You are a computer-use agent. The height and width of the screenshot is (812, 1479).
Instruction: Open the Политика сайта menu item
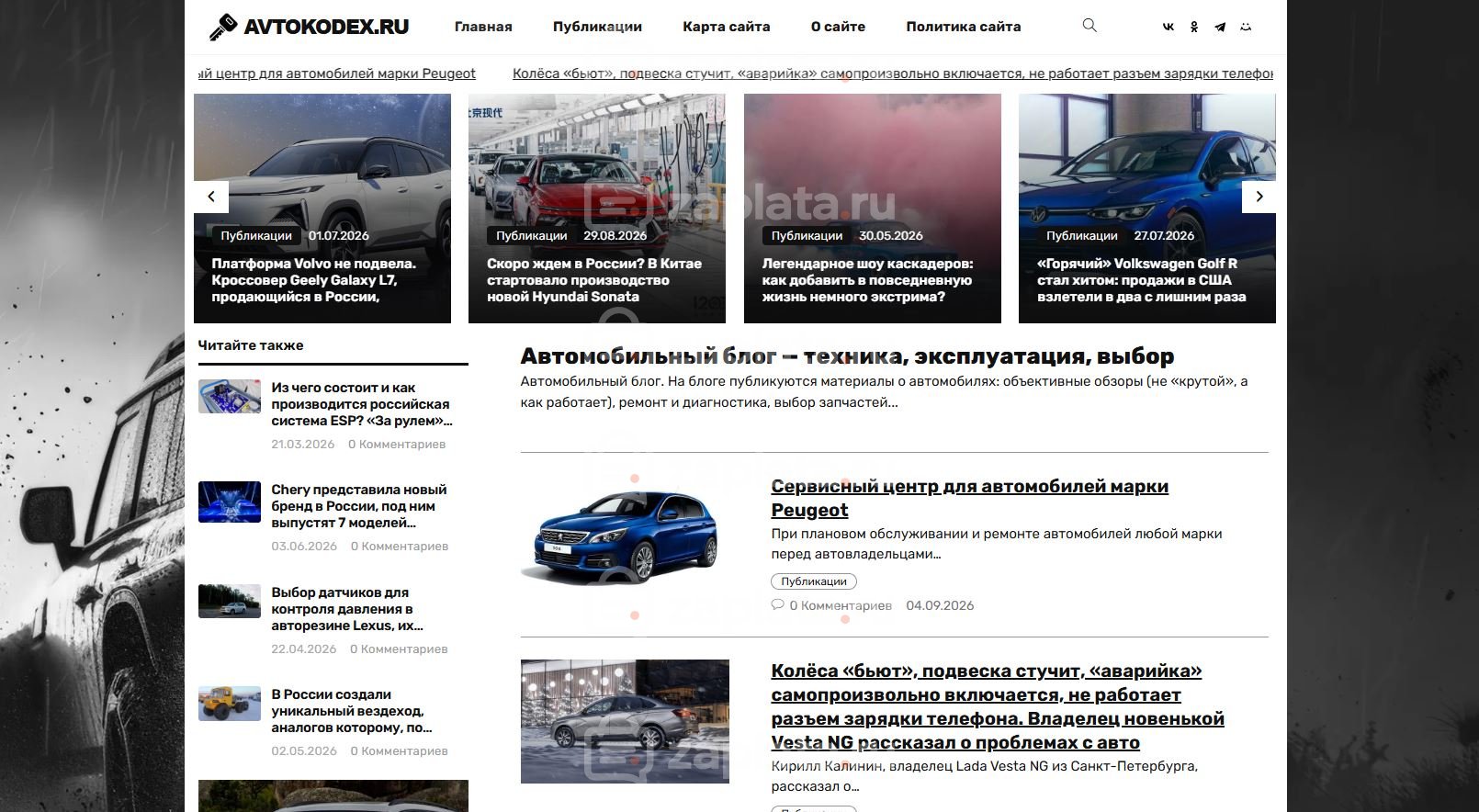(x=964, y=27)
